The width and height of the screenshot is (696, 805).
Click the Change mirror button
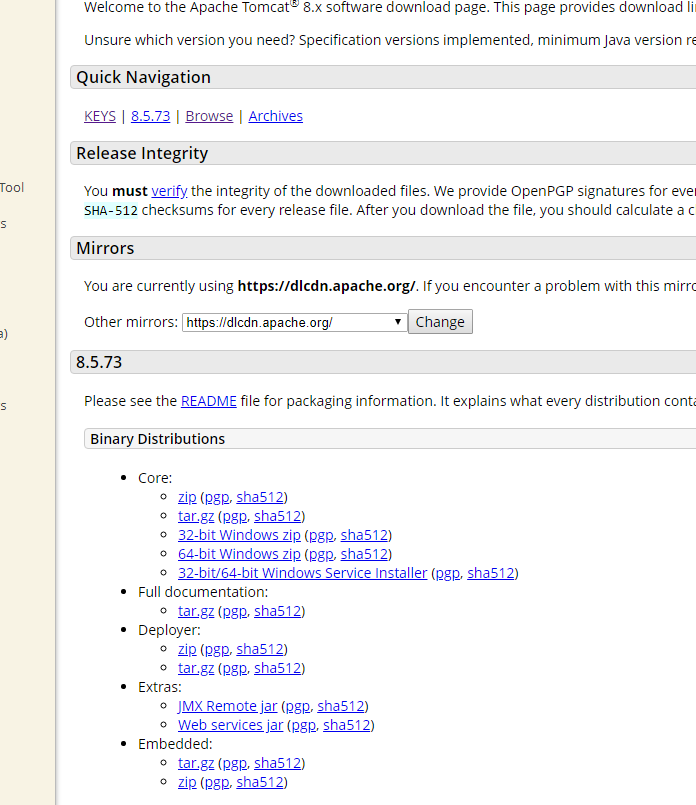click(x=440, y=322)
